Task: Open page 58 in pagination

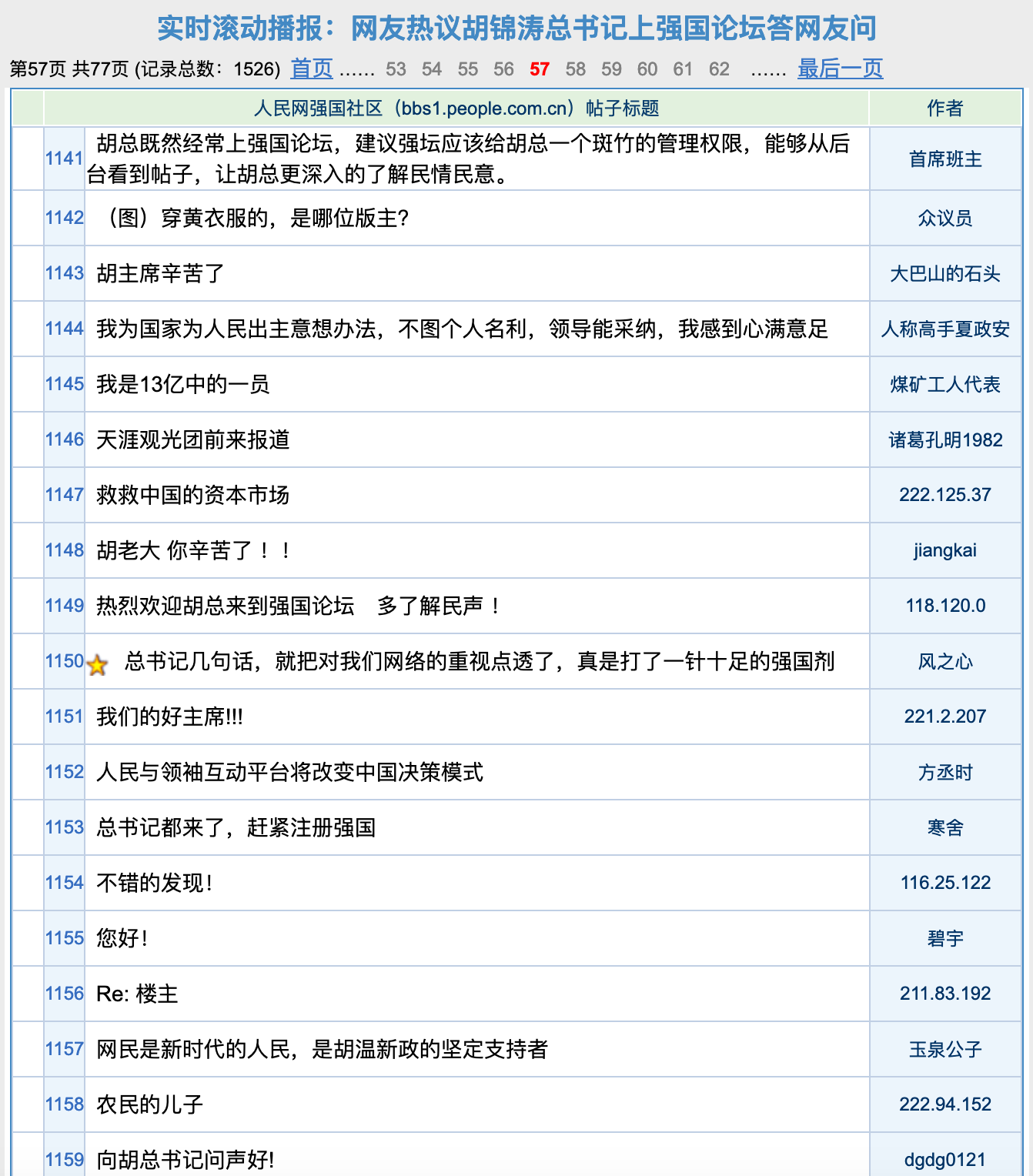Action: coord(576,69)
